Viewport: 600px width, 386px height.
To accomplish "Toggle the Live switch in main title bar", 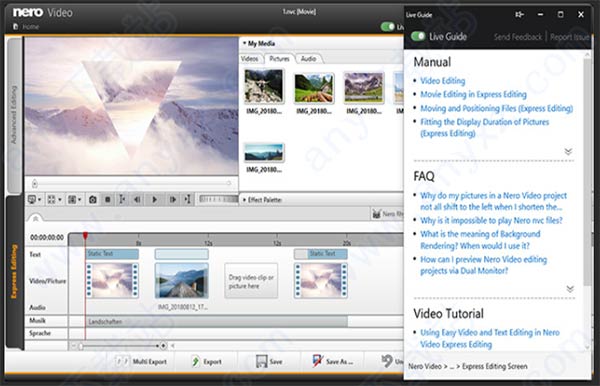I will (388, 27).
